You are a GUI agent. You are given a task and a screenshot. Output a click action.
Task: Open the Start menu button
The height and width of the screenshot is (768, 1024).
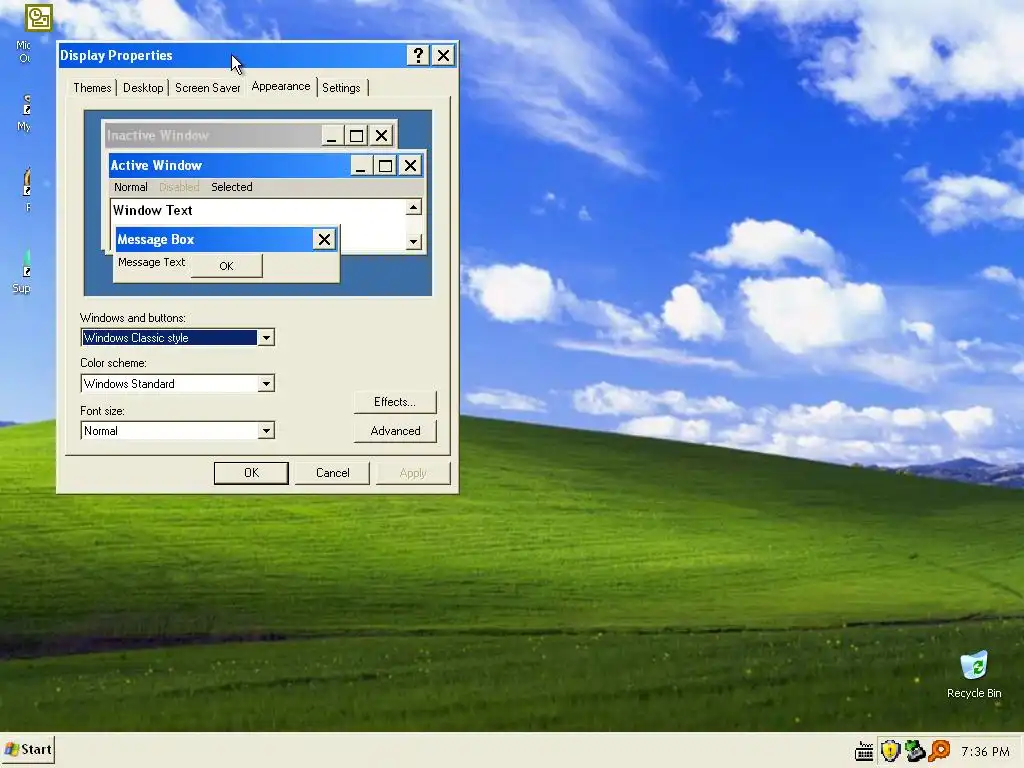click(x=28, y=749)
